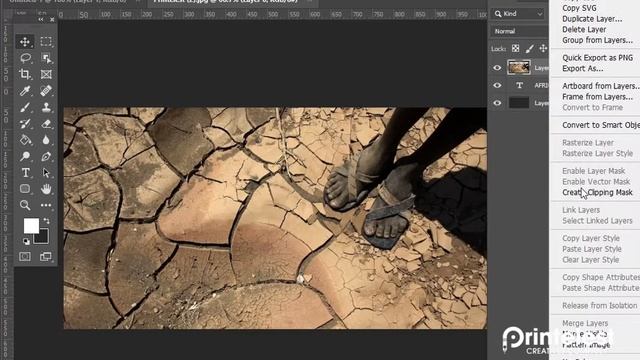Select the Rounded Rectangle shape tool

point(25,189)
